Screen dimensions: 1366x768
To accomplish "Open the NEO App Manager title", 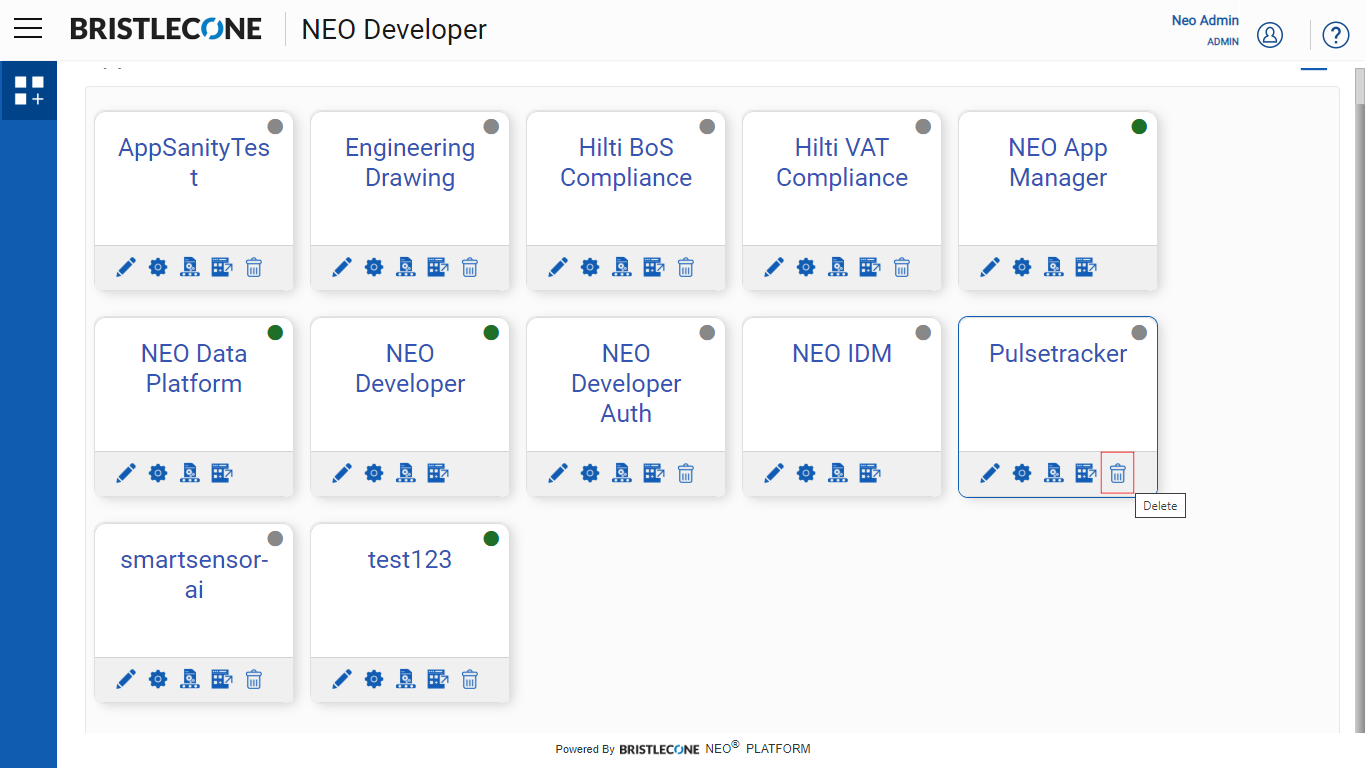I will pyautogui.click(x=1058, y=162).
